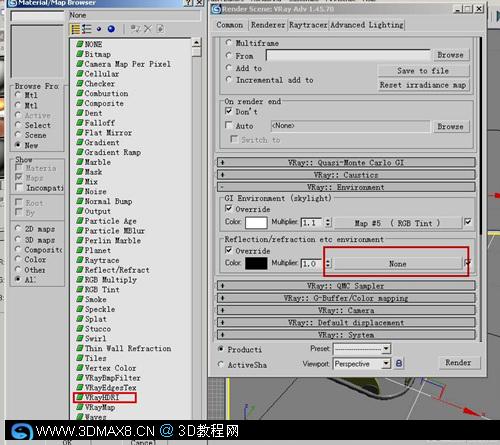Switch browser to View Small Icons mode

(99, 29)
